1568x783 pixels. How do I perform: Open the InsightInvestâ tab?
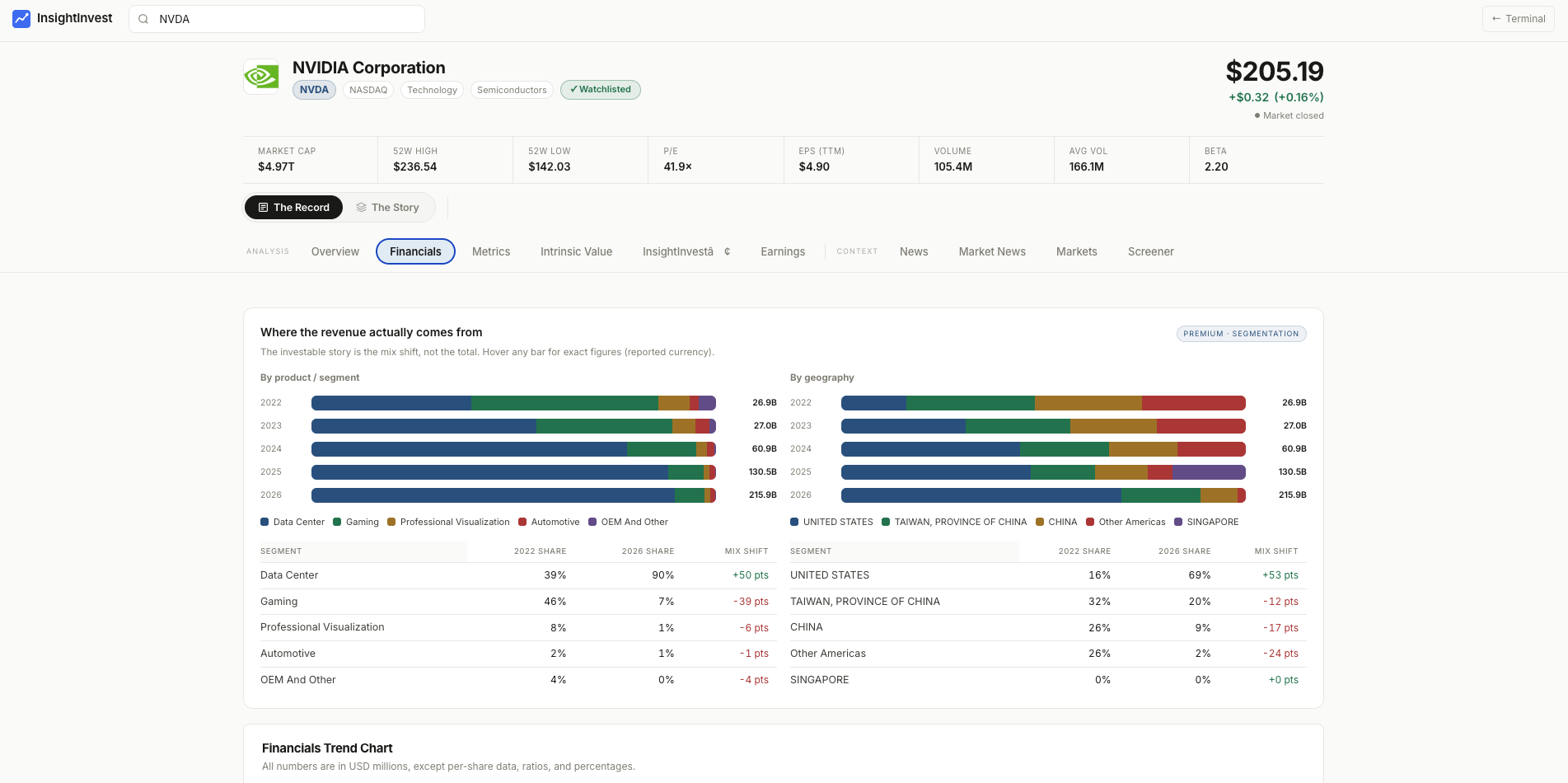686,251
